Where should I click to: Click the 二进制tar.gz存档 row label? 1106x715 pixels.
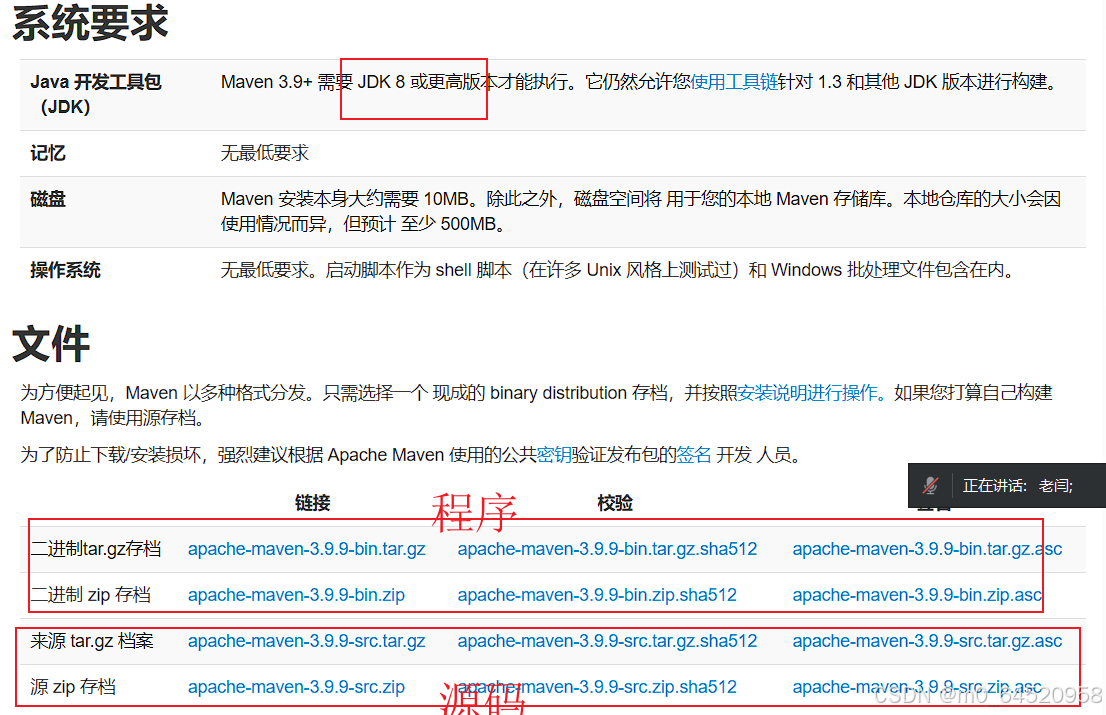96,549
